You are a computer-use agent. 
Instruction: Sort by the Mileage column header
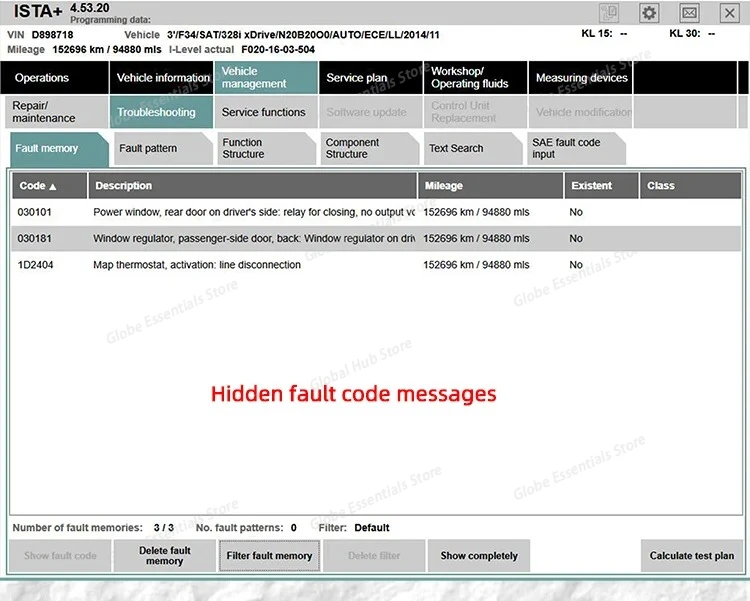click(491, 186)
